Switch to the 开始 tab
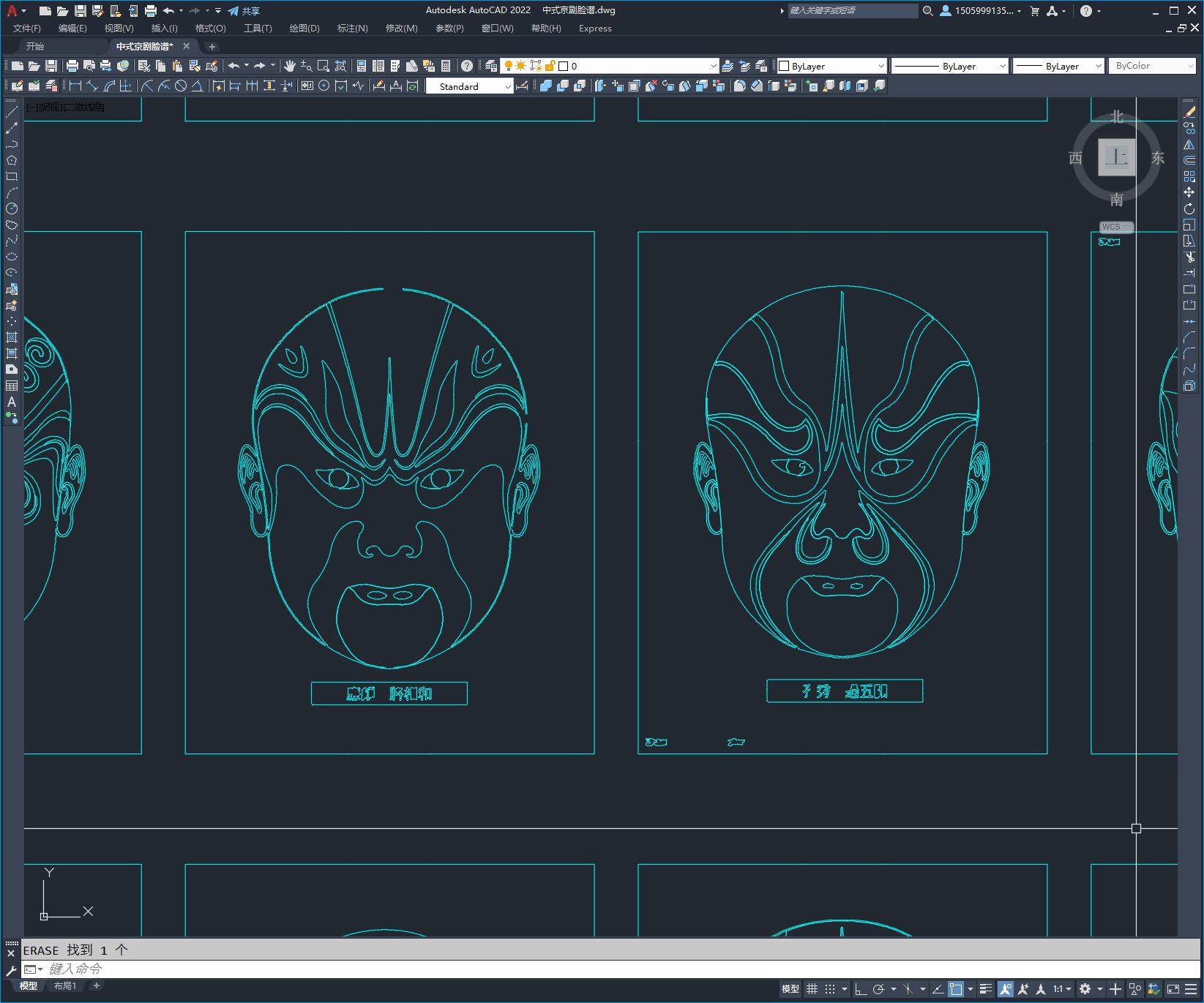The image size is (1204, 1003). point(35,46)
